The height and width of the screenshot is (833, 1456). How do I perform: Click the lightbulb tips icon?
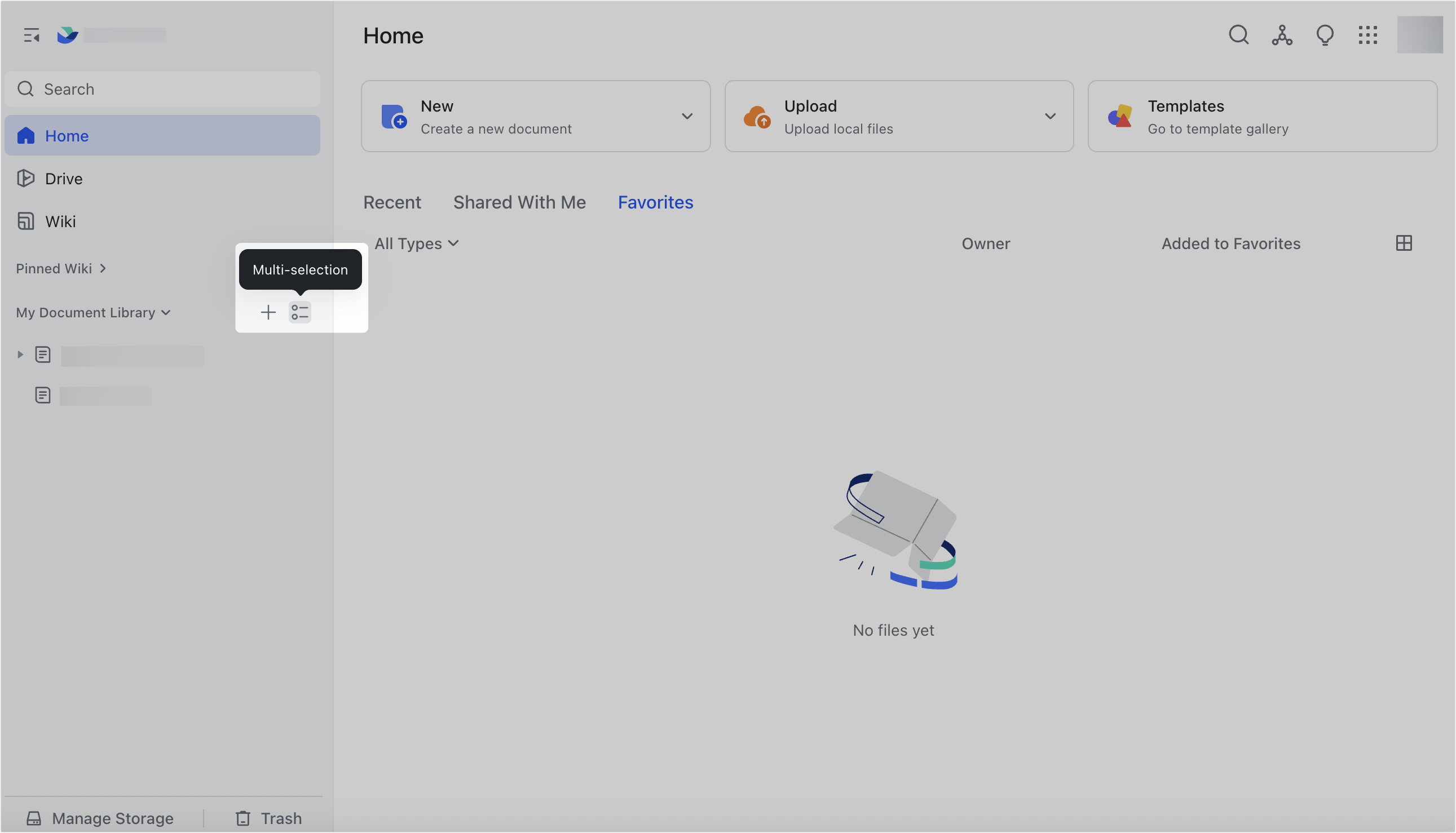(1325, 35)
